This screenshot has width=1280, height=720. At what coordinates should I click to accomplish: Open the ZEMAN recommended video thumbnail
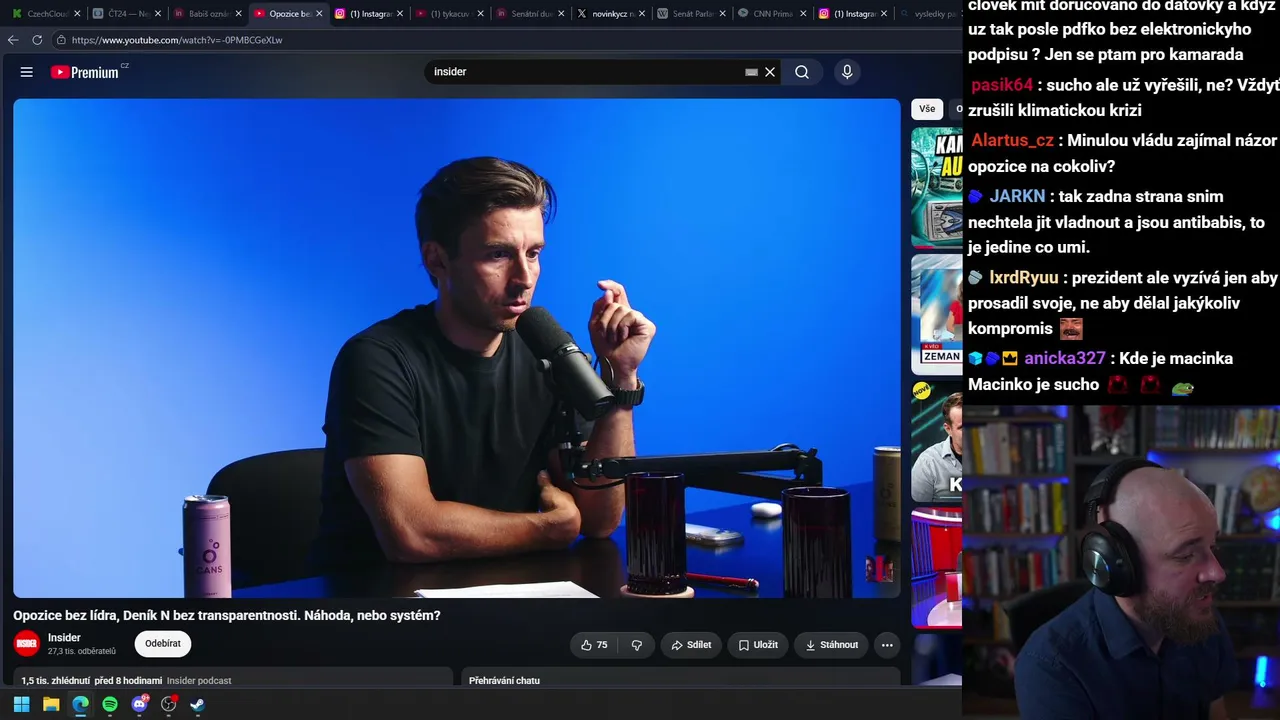(x=936, y=314)
